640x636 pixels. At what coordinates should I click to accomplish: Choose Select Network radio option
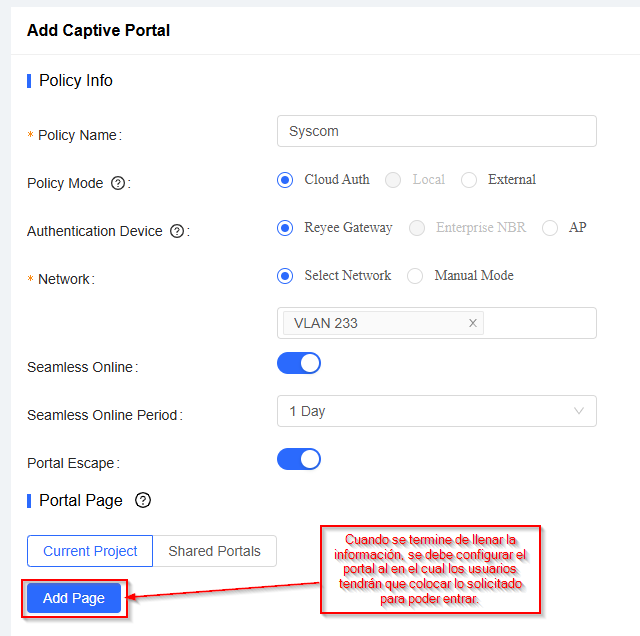[x=285, y=276]
